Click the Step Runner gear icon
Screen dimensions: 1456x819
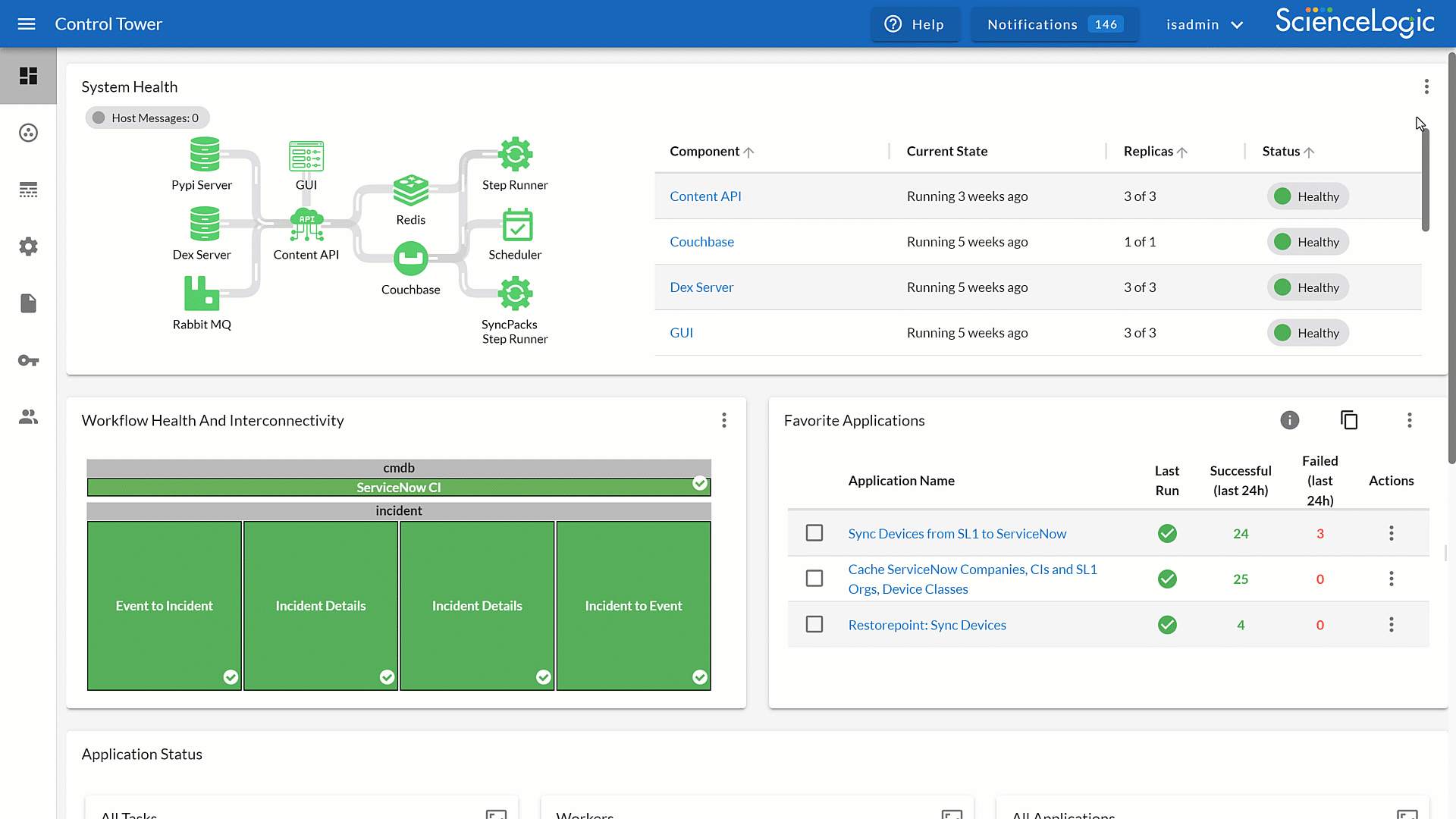(x=516, y=155)
